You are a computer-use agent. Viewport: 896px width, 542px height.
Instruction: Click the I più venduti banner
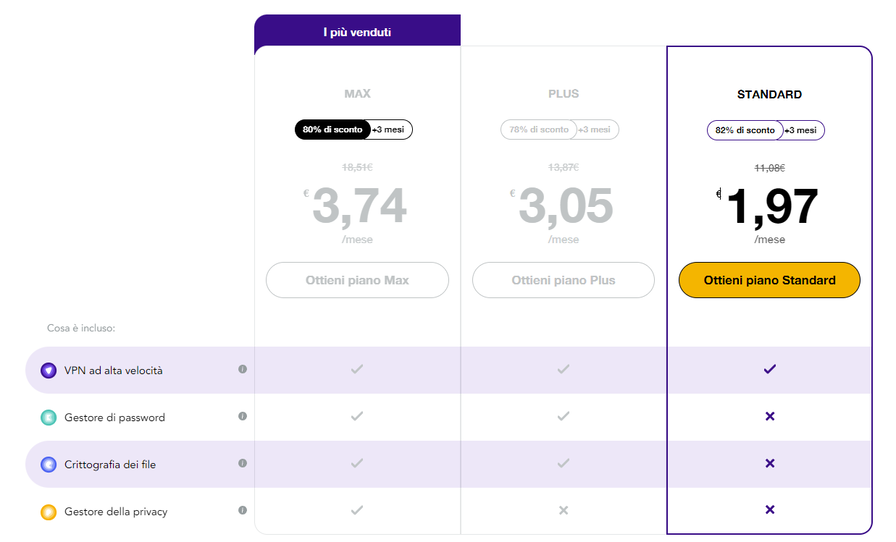tap(357, 32)
